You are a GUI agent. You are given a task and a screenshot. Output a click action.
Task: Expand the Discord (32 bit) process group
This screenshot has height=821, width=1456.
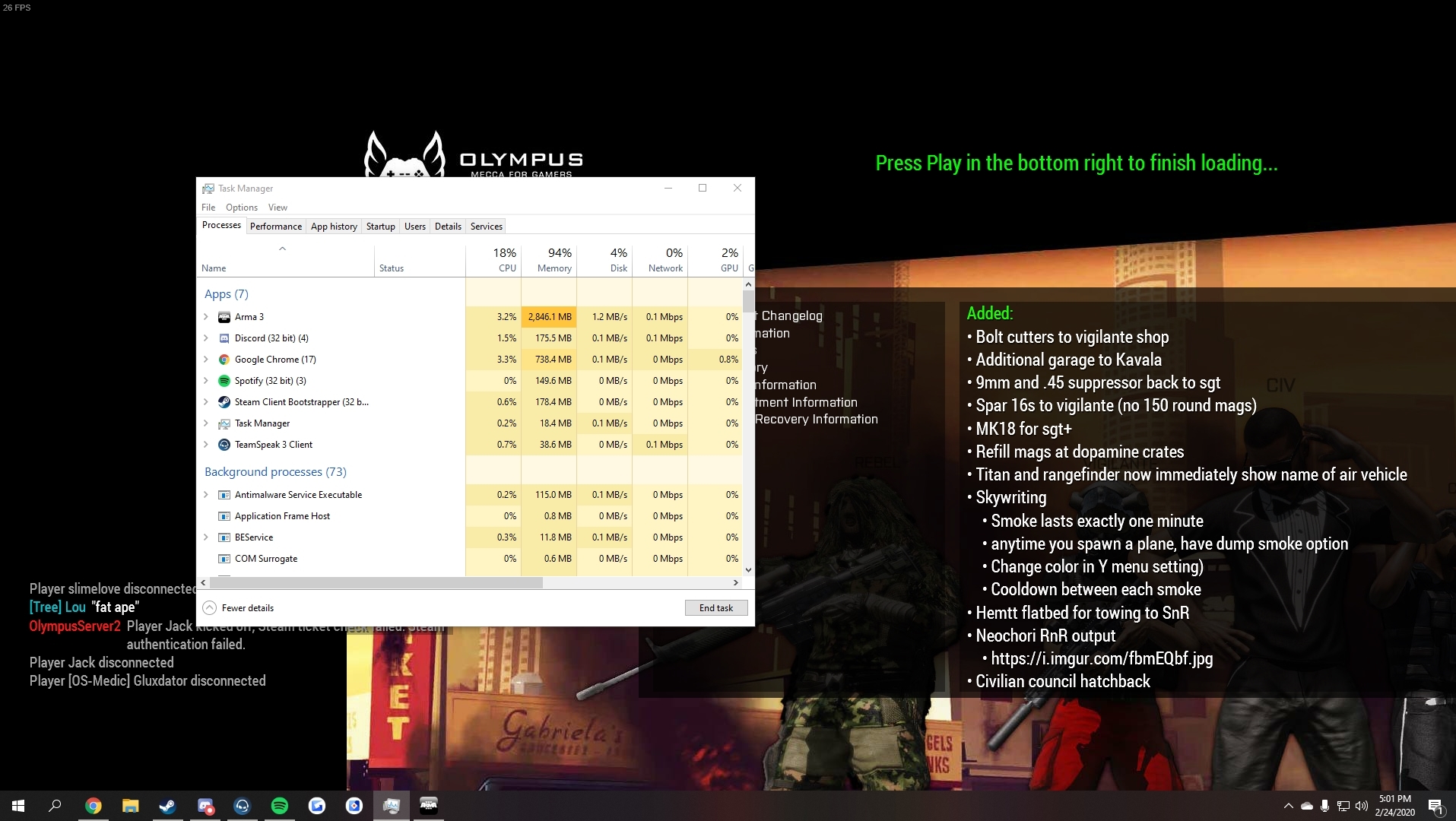(x=206, y=338)
